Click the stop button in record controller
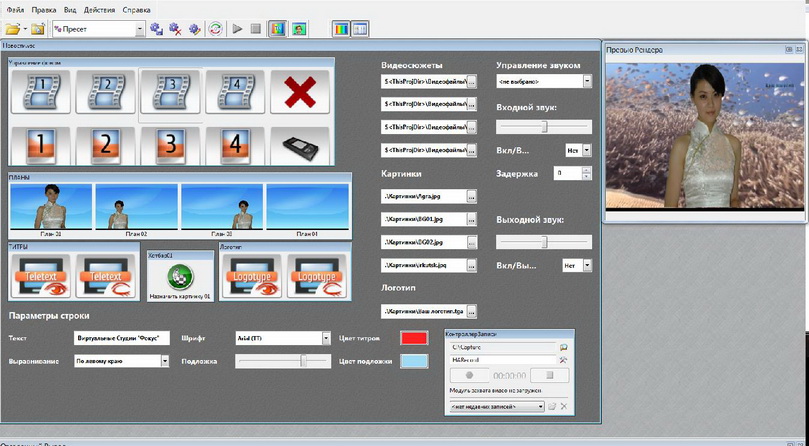Image resolution: width=809 pixels, height=446 pixels. 549,375
